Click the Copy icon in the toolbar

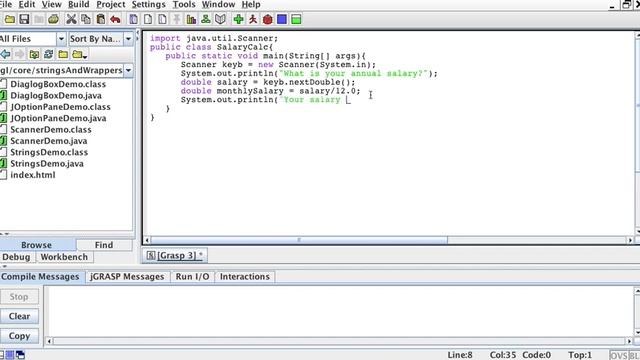tap(86, 19)
